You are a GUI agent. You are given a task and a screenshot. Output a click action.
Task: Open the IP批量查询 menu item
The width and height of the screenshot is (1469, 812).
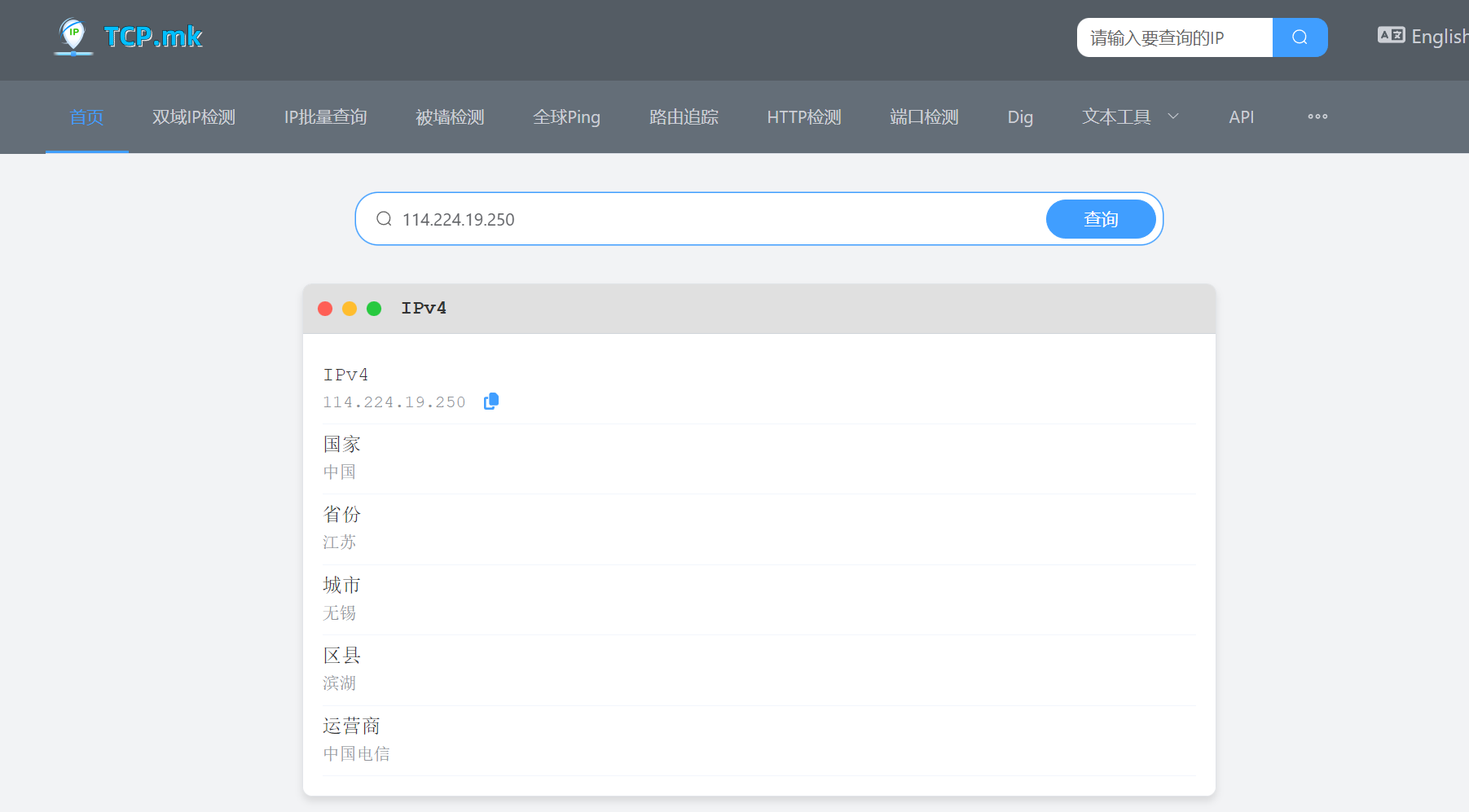325,116
